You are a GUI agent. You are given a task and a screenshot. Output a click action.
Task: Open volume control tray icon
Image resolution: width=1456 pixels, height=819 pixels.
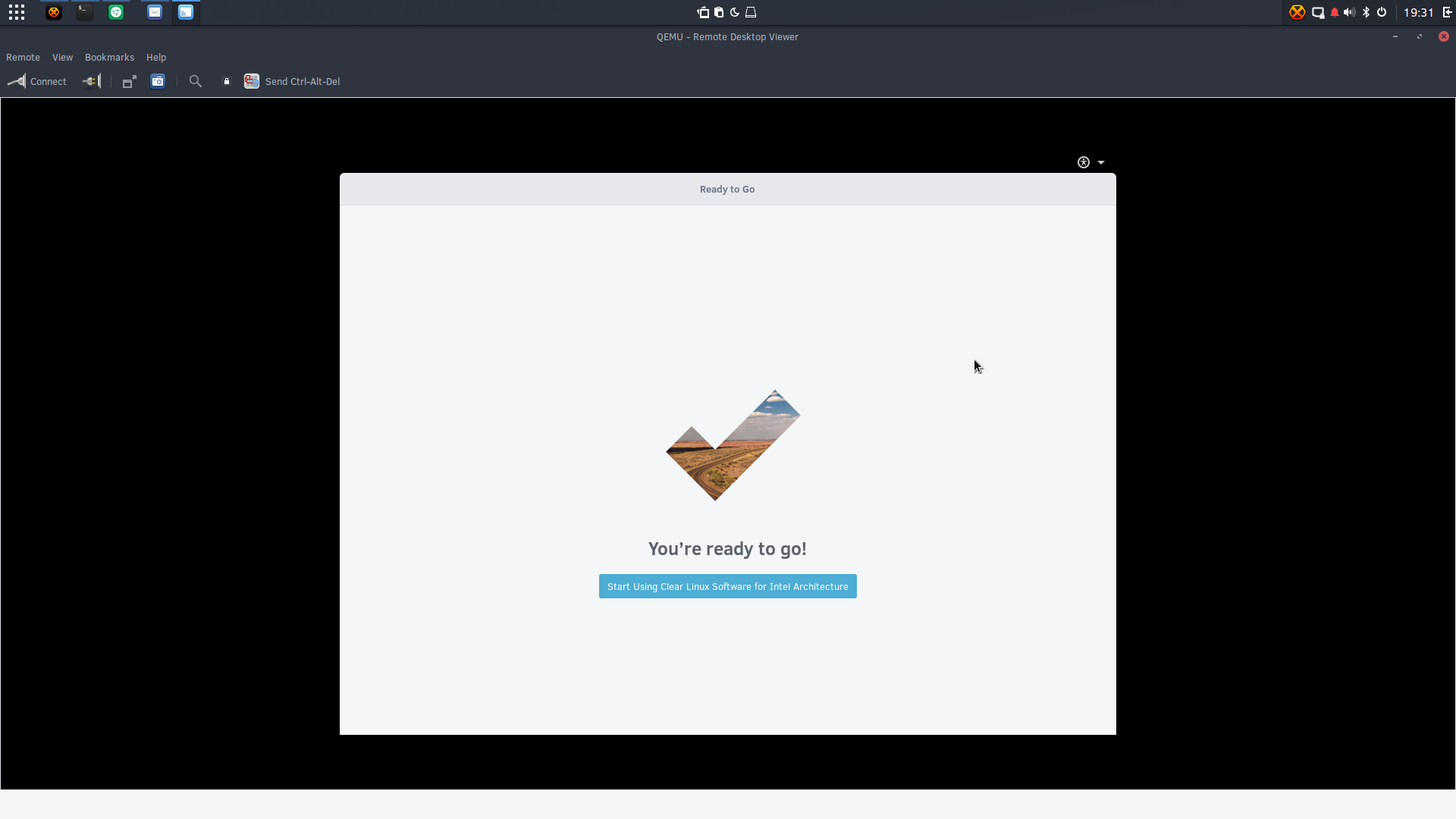tap(1349, 12)
